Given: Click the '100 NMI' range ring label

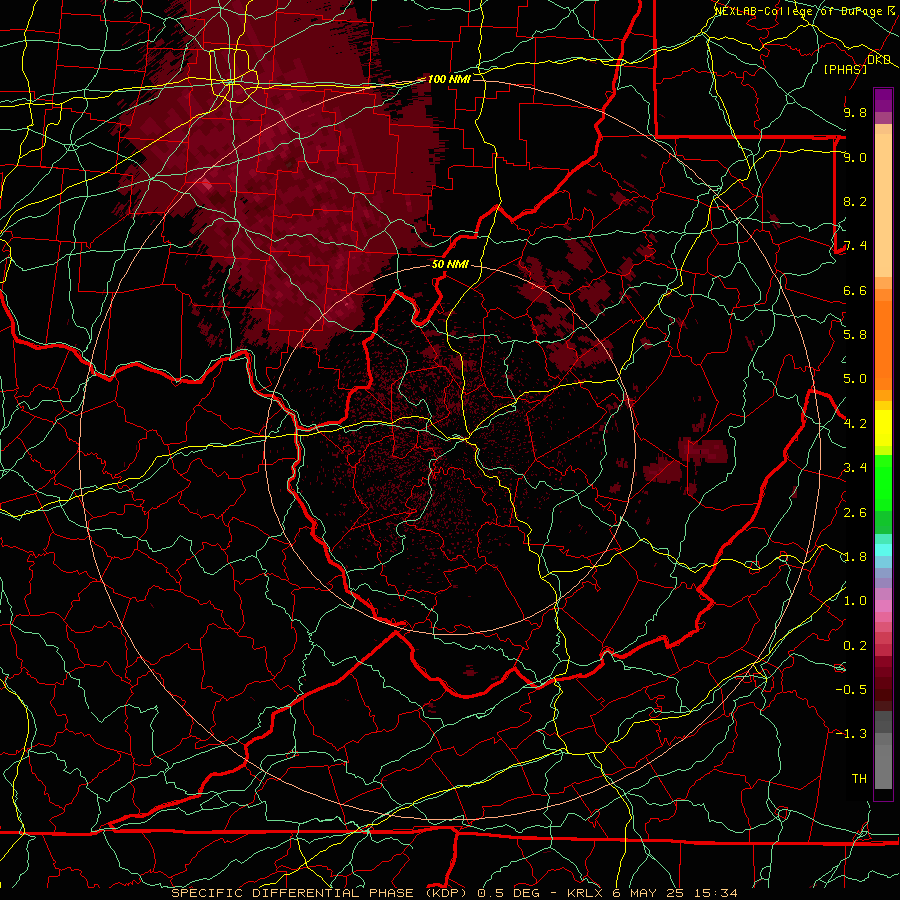Looking at the screenshot, I should point(449,79).
